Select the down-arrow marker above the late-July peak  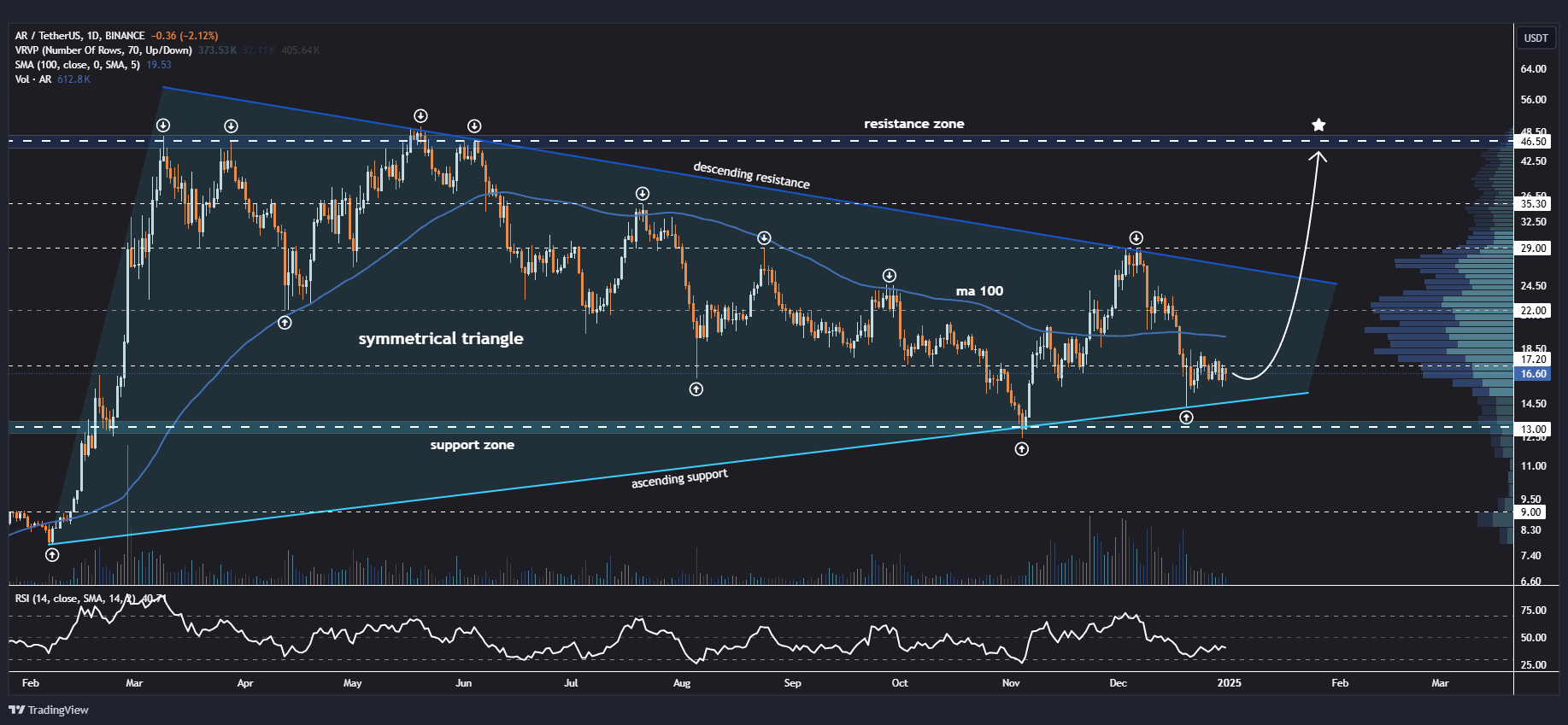[643, 194]
